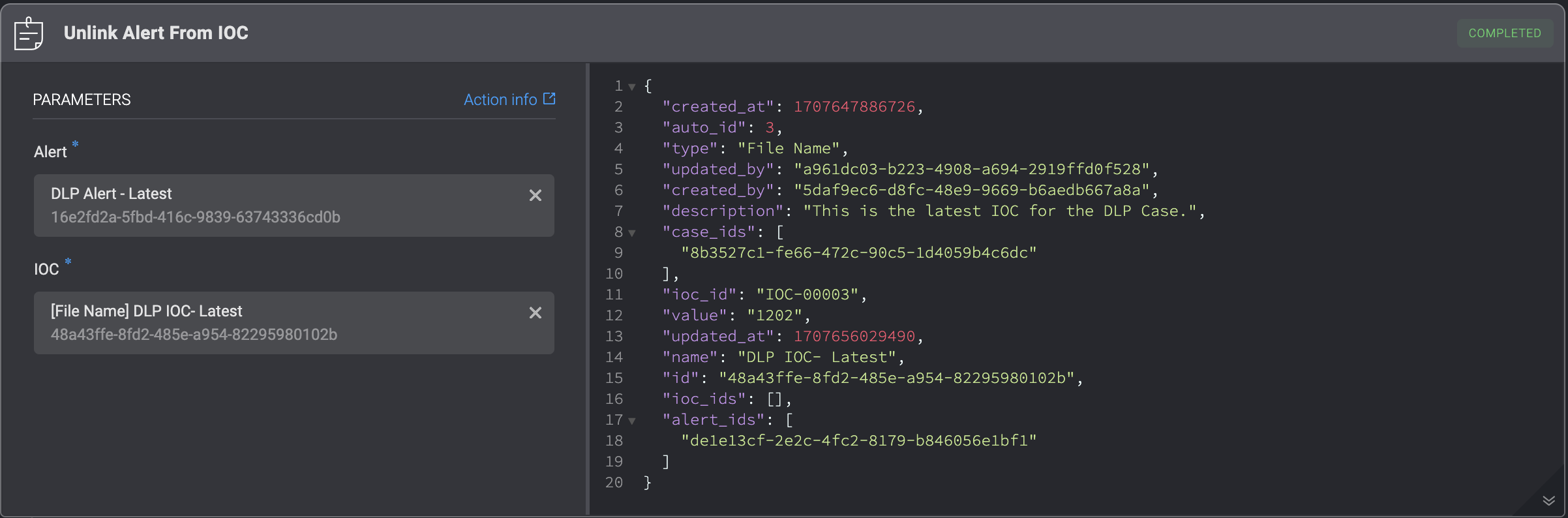Click the IOC field showing DLP IOC- Latest
The width and height of the screenshot is (1568, 518).
point(294,323)
